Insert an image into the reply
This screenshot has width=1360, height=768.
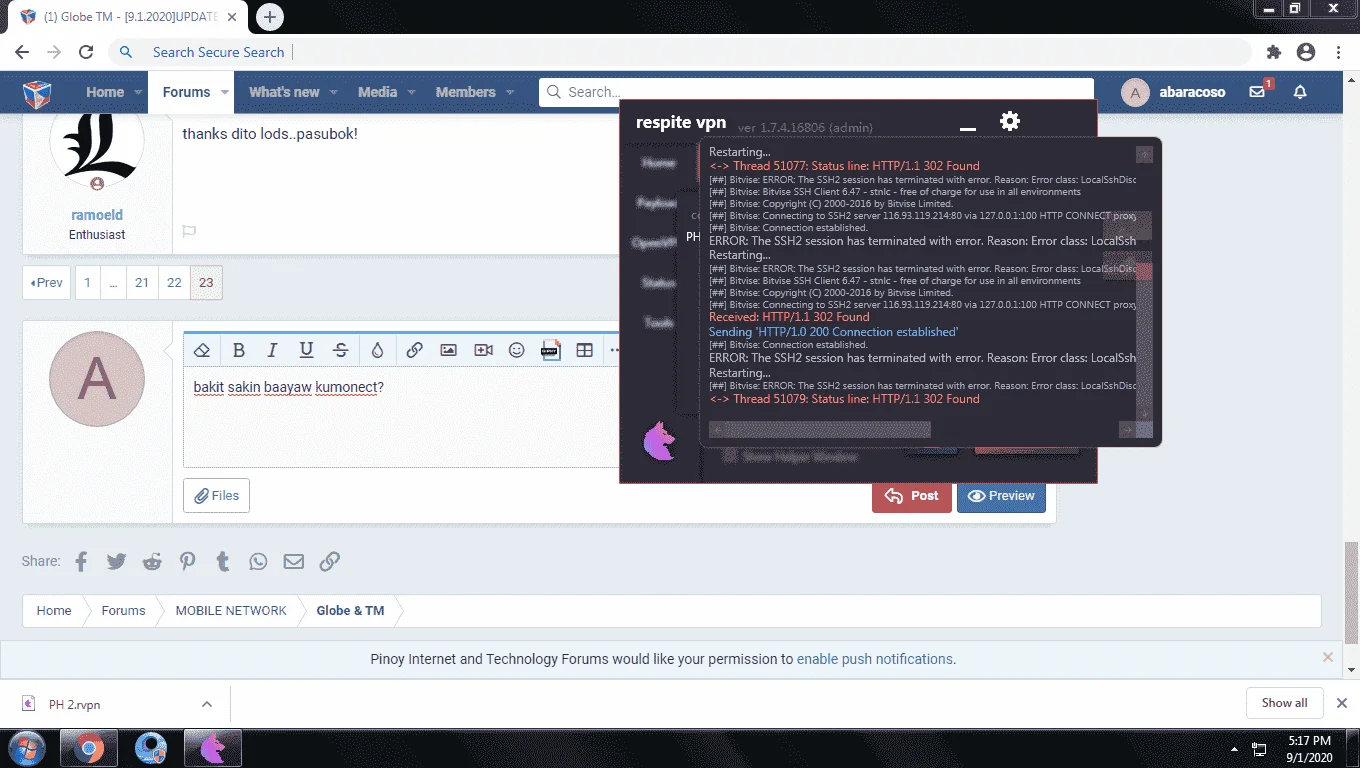(x=448, y=350)
